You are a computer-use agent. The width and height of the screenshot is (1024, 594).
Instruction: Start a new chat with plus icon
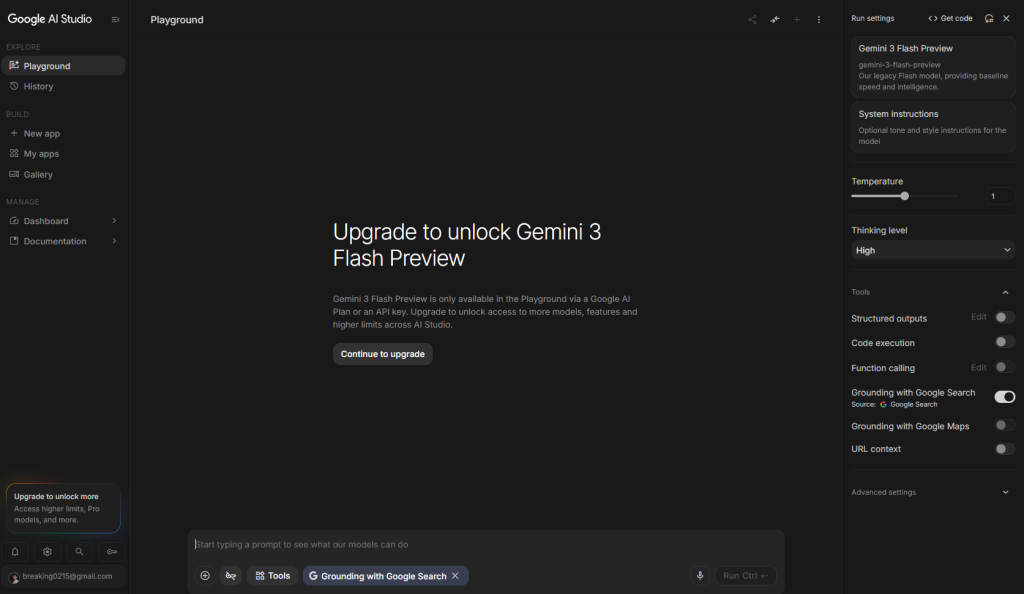tap(797, 20)
